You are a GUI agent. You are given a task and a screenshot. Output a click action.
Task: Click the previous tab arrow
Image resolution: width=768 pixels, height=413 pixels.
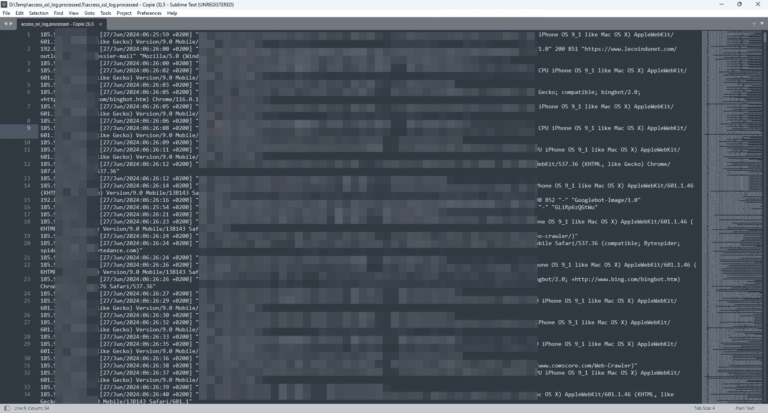[5, 24]
